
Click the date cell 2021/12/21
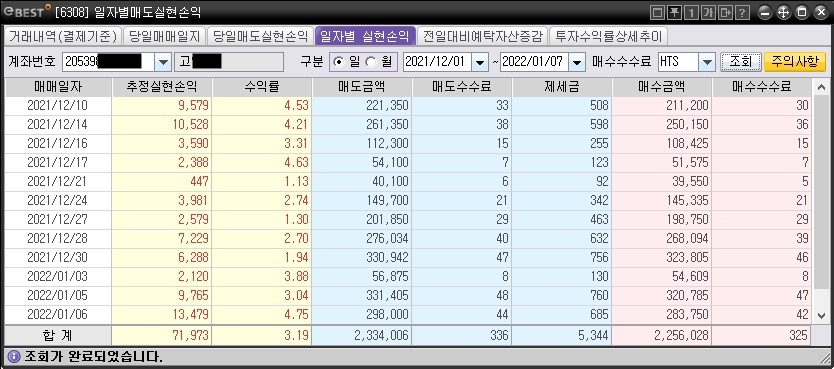click(x=57, y=181)
